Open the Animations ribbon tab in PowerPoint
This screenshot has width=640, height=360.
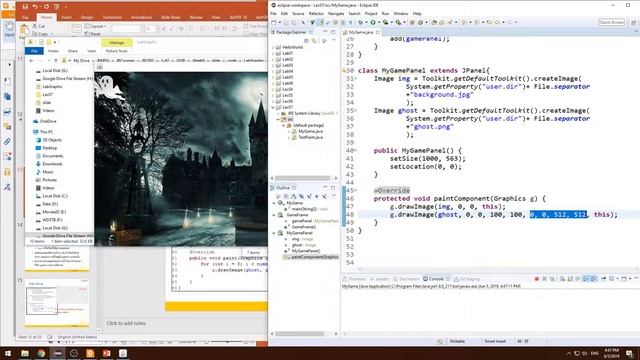(141, 17)
